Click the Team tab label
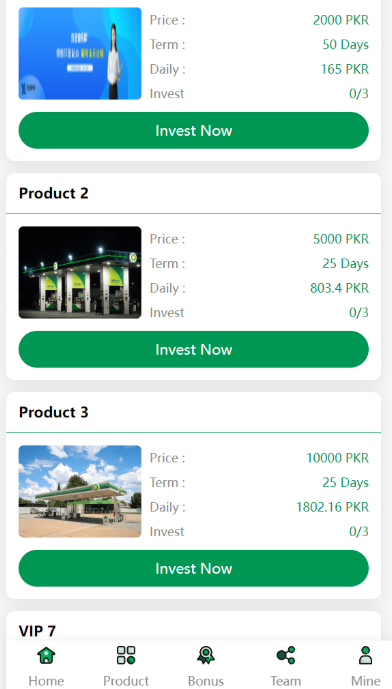The width and height of the screenshot is (392, 689). (286, 681)
